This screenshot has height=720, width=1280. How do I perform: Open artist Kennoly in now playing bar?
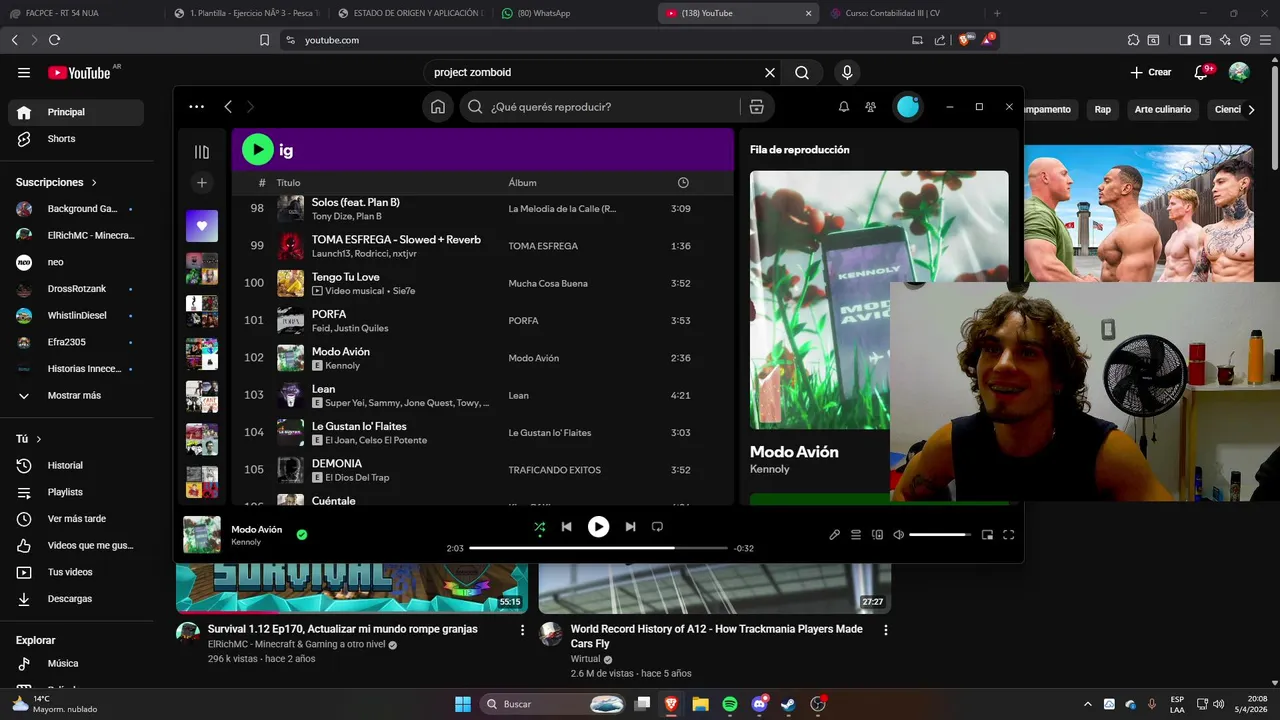click(x=246, y=542)
